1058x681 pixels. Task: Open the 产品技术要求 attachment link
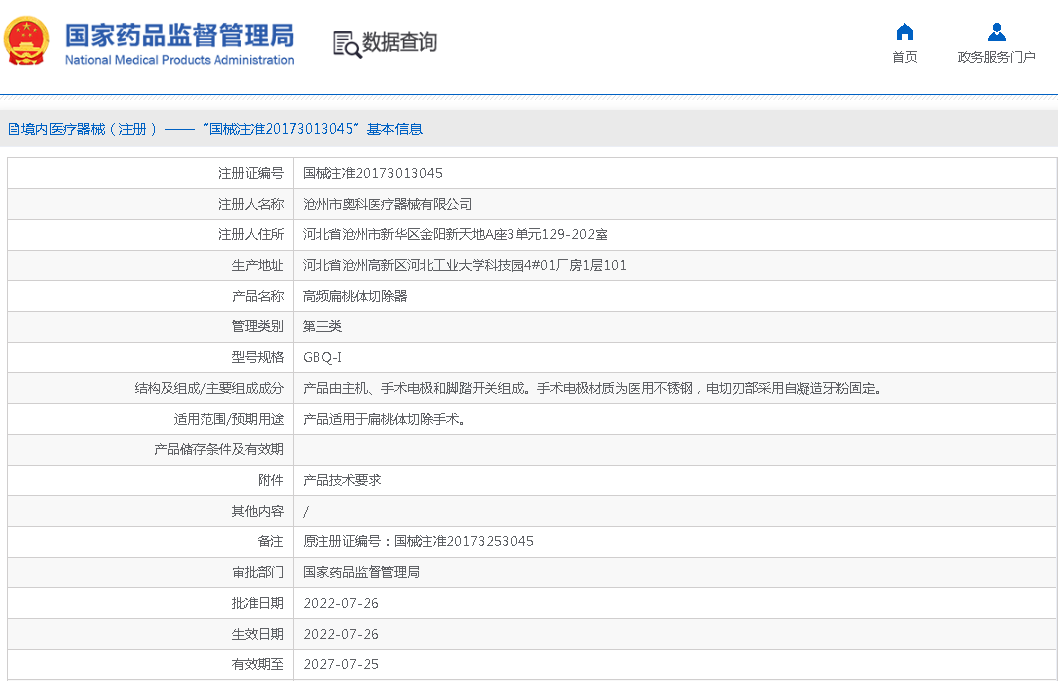[342, 480]
